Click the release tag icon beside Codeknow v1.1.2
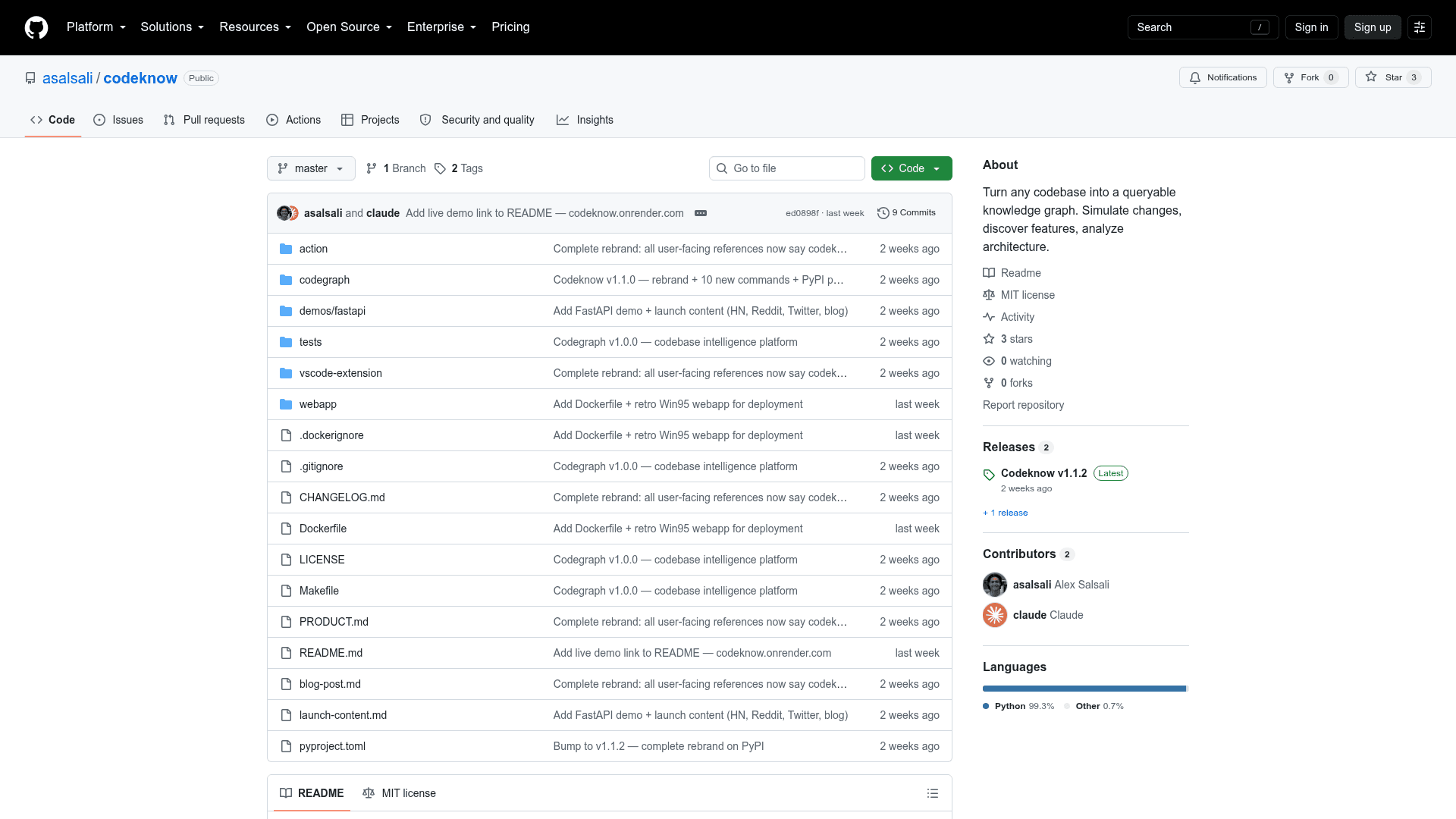Screen dimensions: 1456x819 pos(989,475)
